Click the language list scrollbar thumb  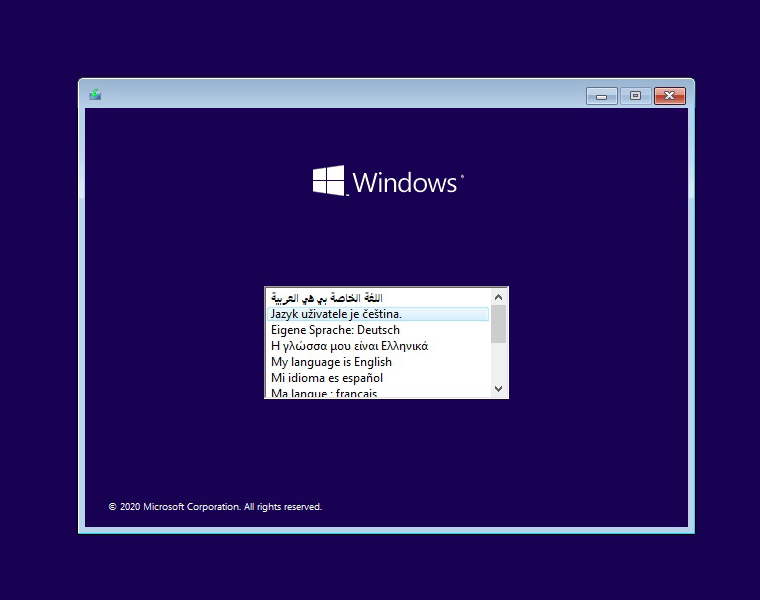[x=499, y=324]
